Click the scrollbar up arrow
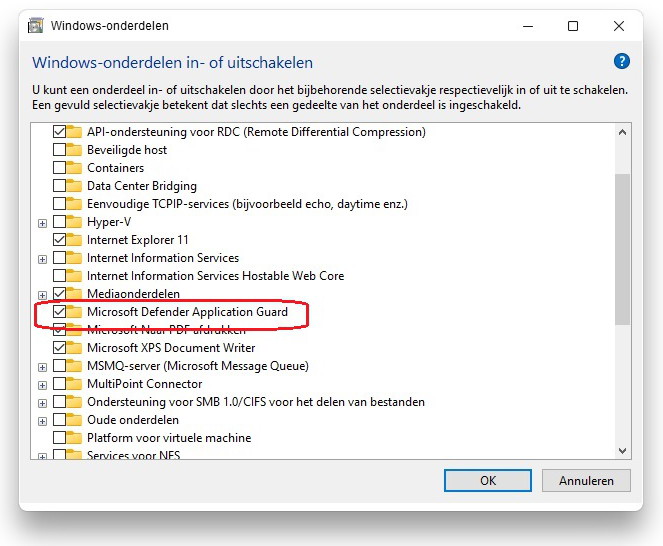This screenshot has width=663, height=546. coord(622,132)
